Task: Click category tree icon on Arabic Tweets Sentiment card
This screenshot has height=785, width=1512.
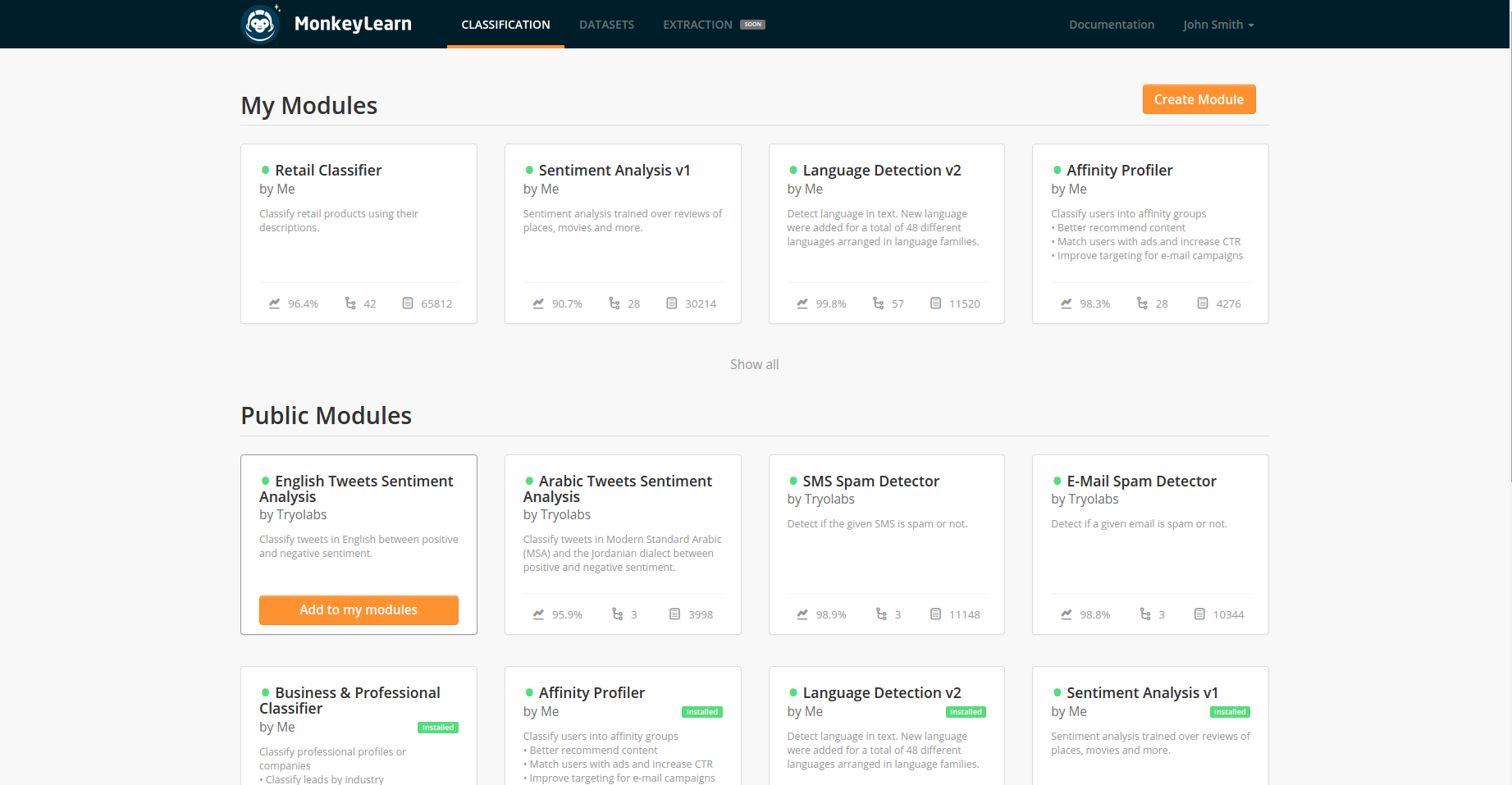Action: click(618, 614)
